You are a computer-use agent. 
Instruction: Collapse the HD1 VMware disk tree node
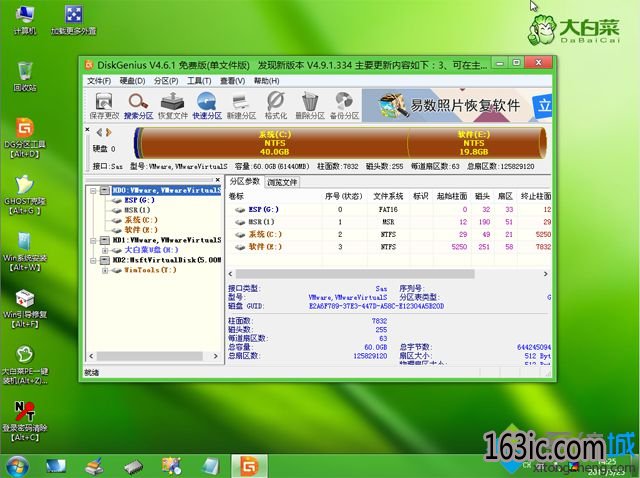coord(92,240)
